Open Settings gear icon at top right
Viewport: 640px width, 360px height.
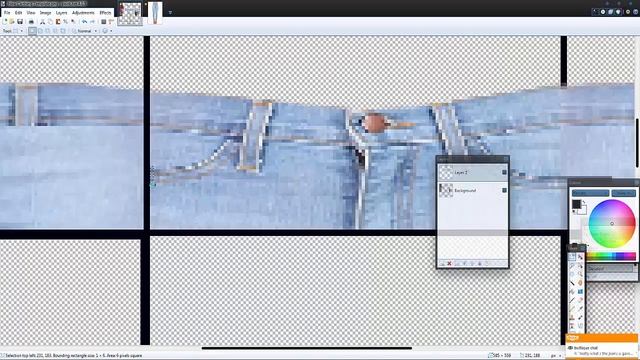(x=628, y=12)
